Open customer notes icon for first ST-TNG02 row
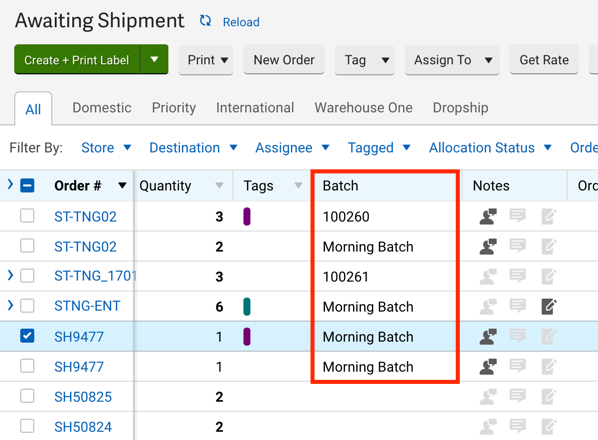 tap(488, 217)
